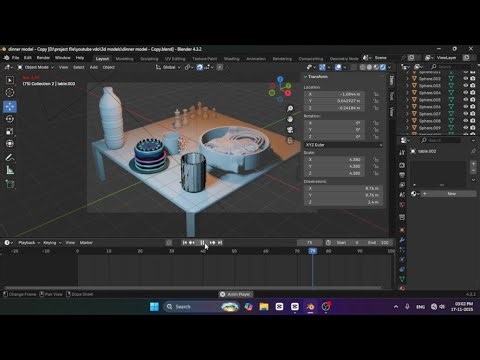This screenshot has width=480, height=360.
Task: Click the Blender icon in the taskbar
Action: point(310,307)
